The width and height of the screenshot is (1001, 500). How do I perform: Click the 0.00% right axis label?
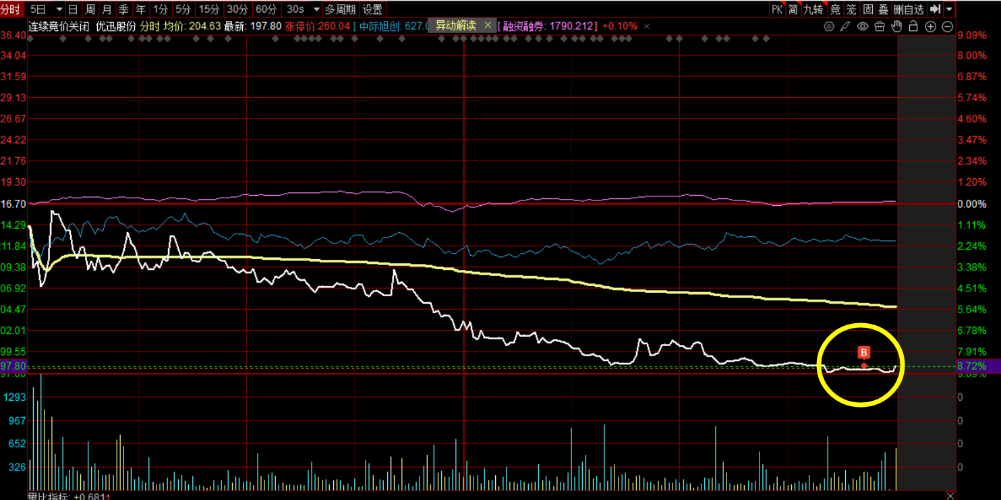coord(972,204)
